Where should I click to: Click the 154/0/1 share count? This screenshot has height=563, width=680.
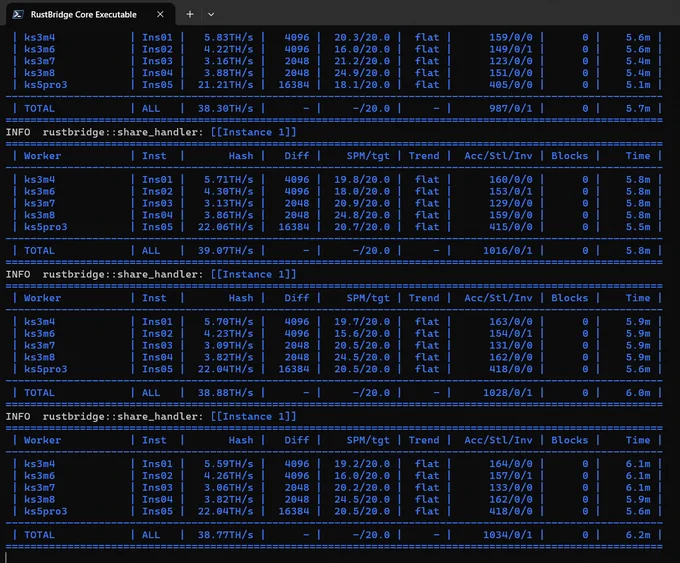click(511, 334)
